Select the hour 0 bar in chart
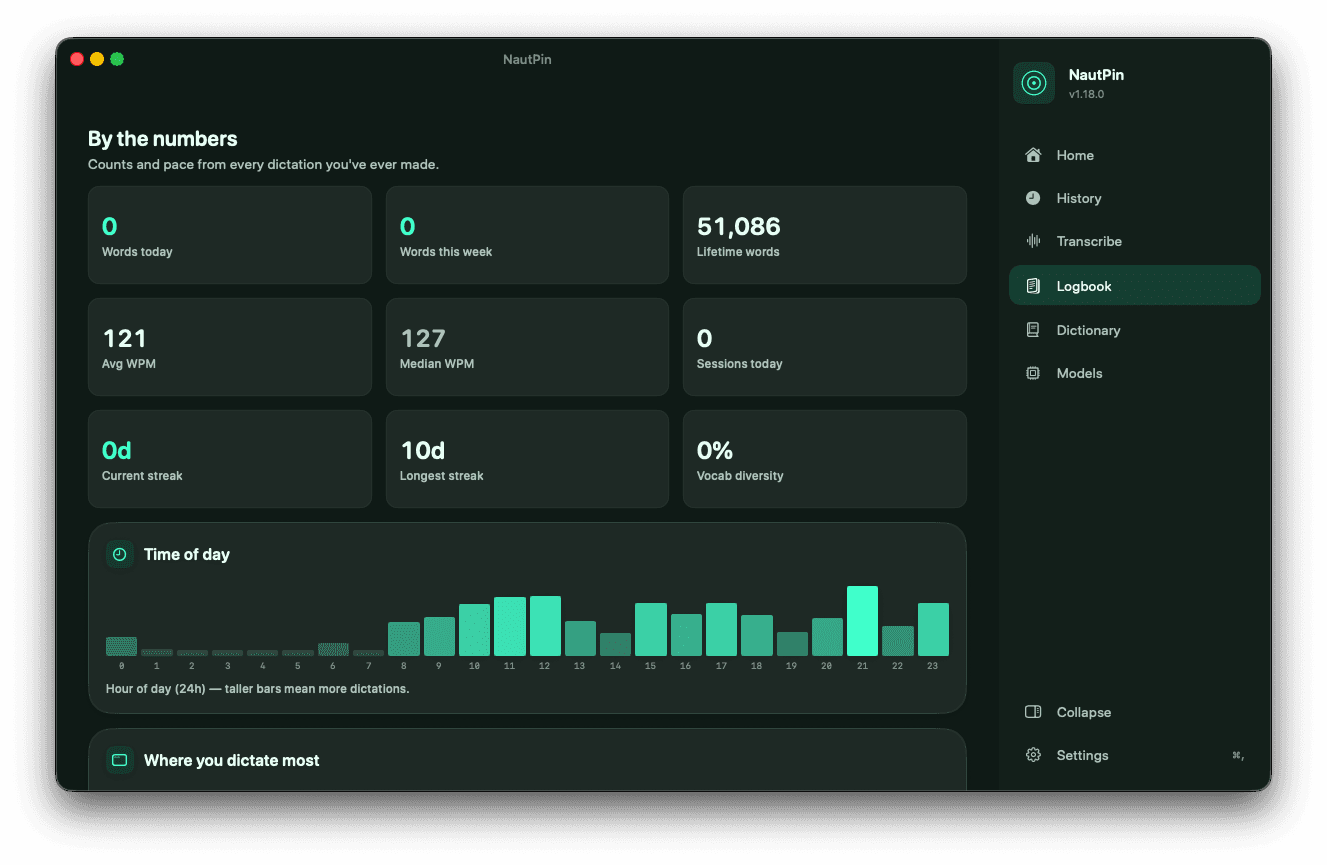 coord(121,646)
